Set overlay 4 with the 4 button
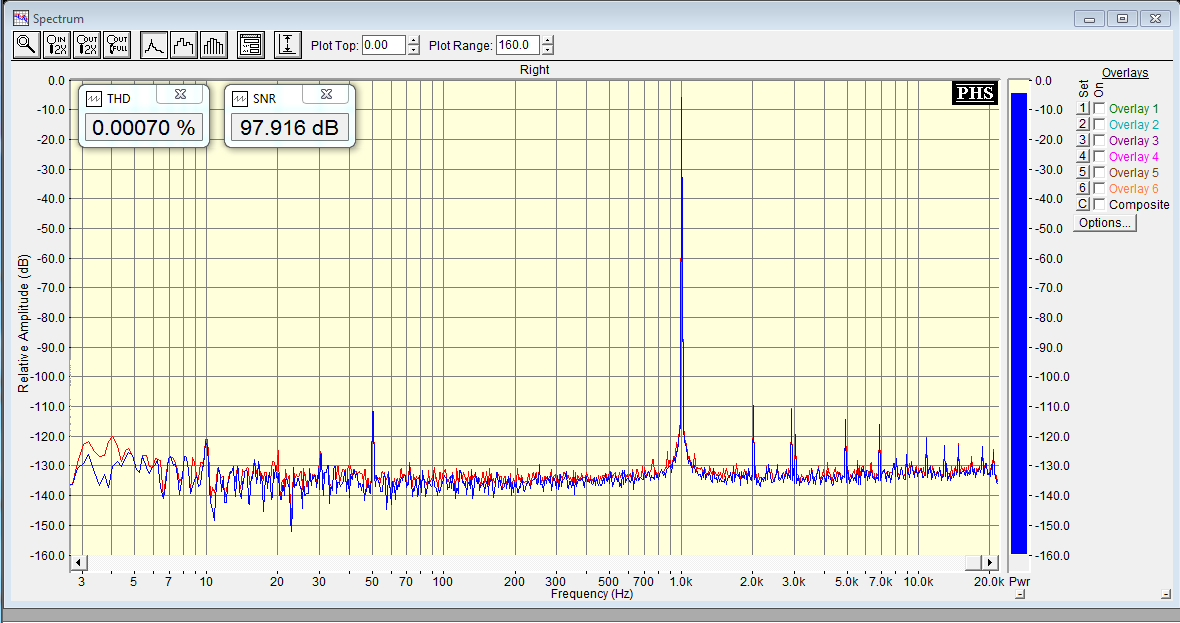The image size is (1180, 623). click(1083, 157)
